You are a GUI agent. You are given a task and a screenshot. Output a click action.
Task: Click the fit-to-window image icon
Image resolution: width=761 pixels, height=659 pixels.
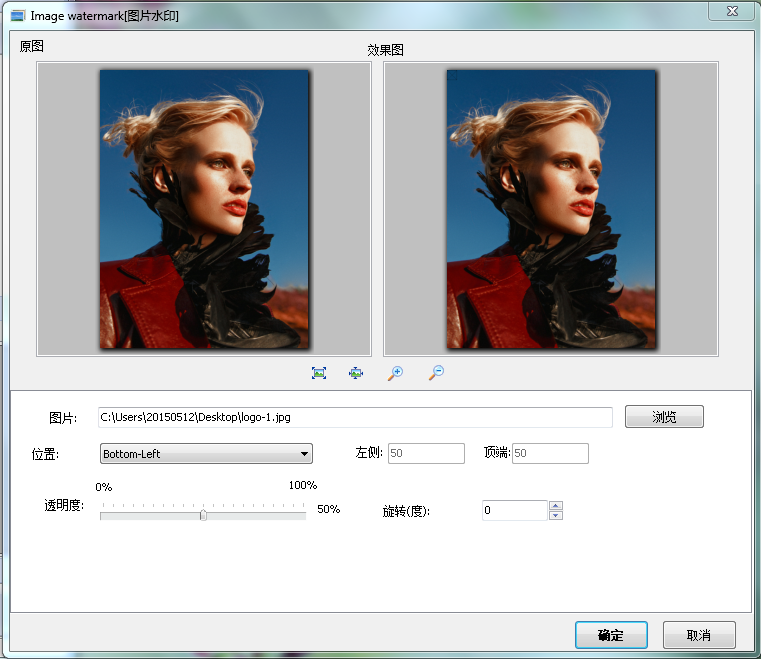pos(319,373)
